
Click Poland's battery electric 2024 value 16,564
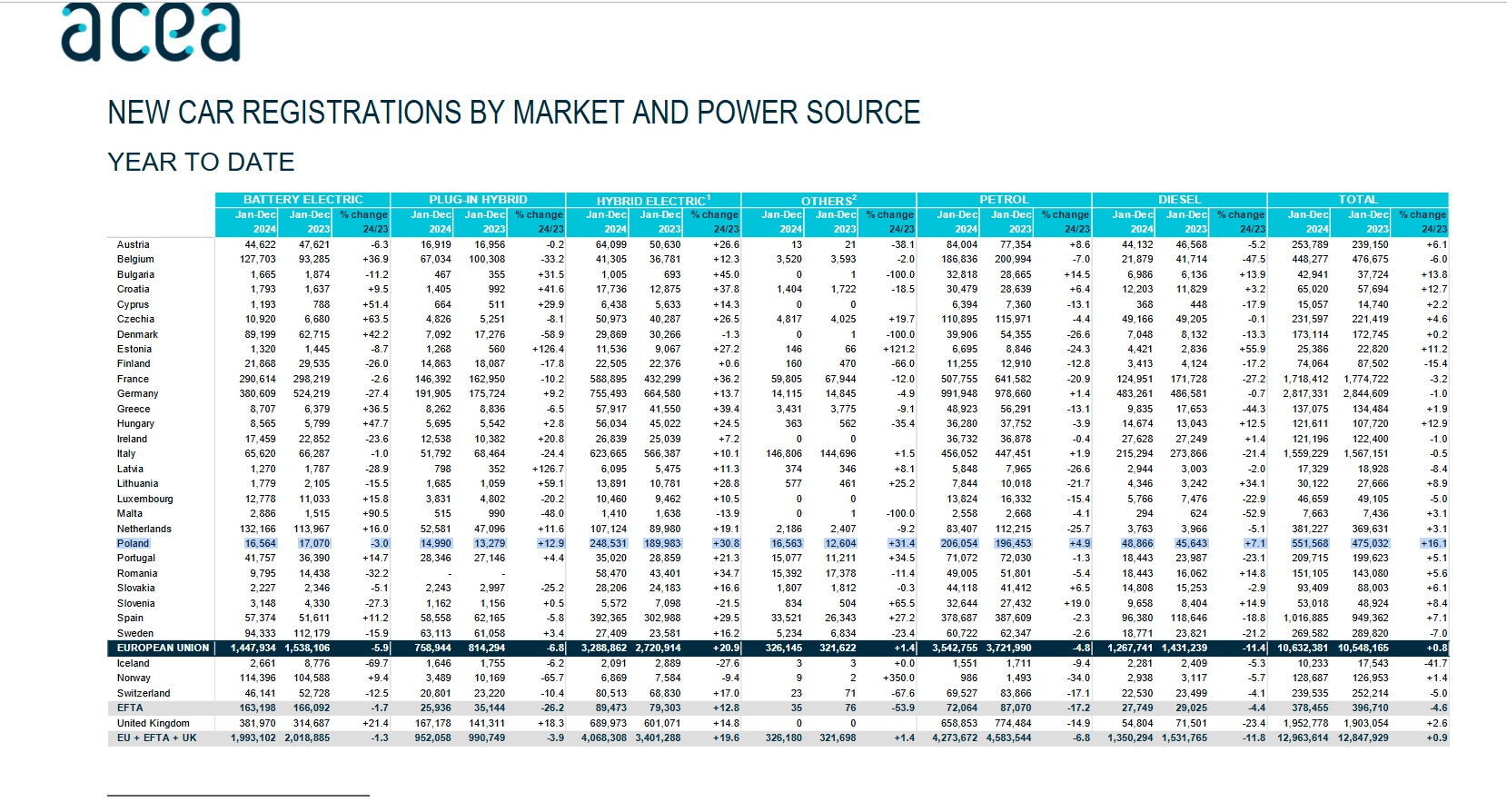[x=261, y=543]
